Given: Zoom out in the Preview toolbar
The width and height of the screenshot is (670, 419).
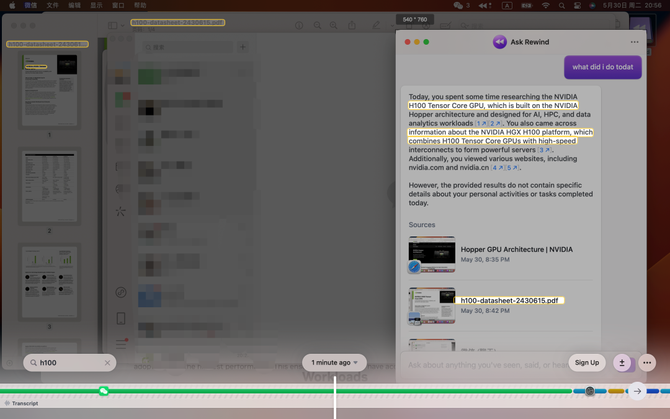Looking at the screenshot, I should click(317, 25).
